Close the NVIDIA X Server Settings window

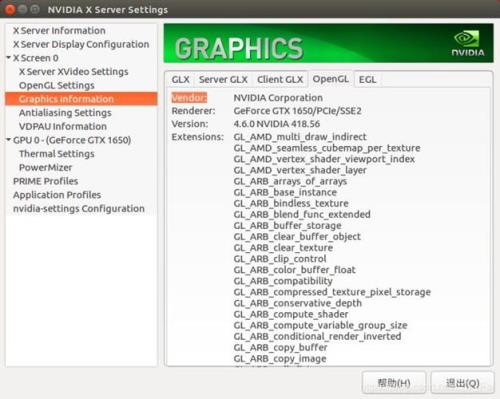tap(10, 9)
